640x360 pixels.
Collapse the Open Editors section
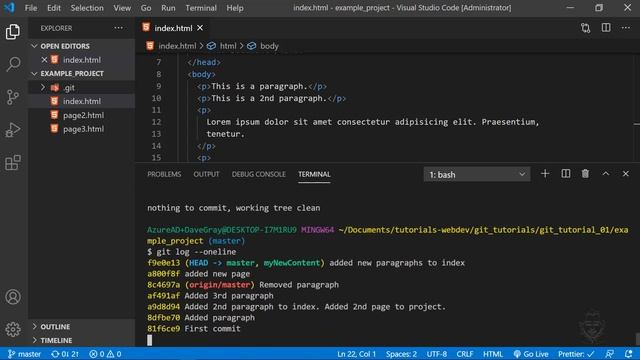pyautogui.click(x=34, y=46)
